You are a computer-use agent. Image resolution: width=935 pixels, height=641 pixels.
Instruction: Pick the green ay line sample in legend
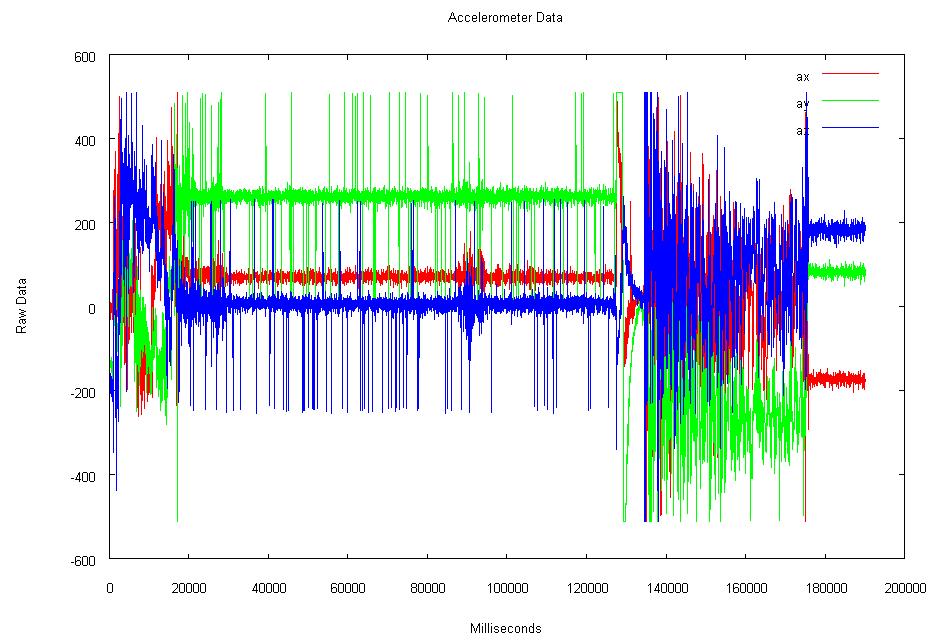click(849, 100)
